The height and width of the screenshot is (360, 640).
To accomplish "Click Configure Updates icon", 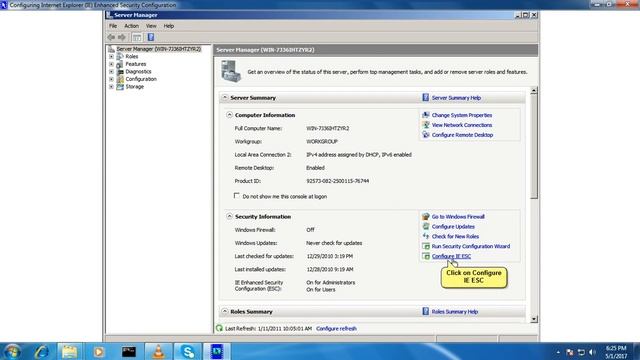I will click(426, 226).
